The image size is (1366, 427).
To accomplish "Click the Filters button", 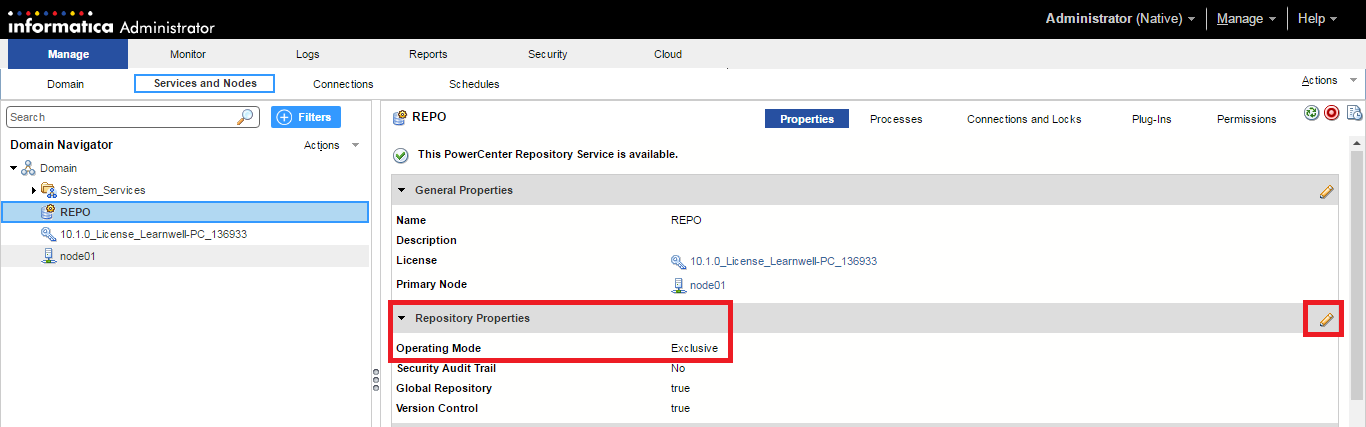I will point(306,117).
